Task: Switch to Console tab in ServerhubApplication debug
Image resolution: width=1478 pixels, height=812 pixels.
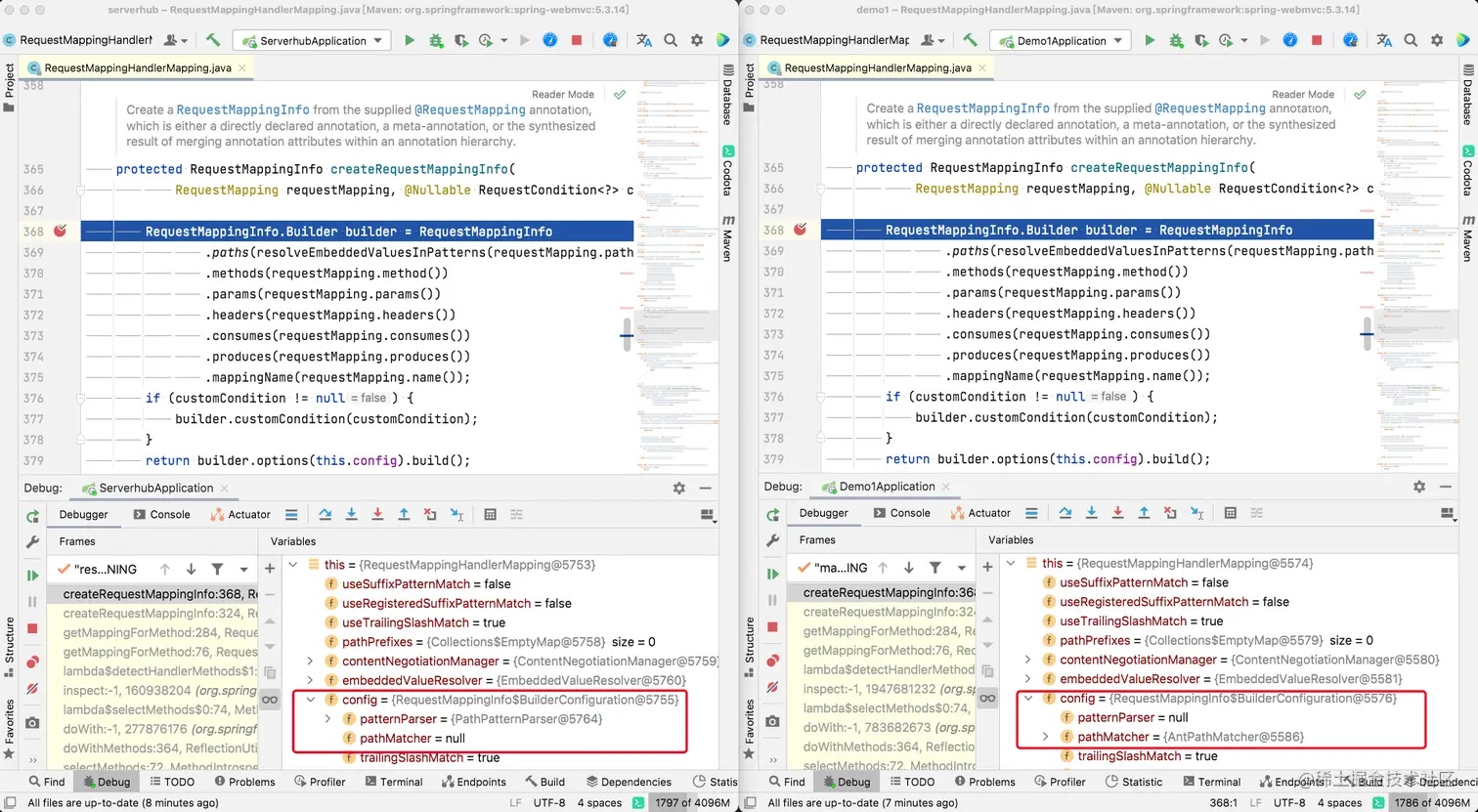Action: 161,514
